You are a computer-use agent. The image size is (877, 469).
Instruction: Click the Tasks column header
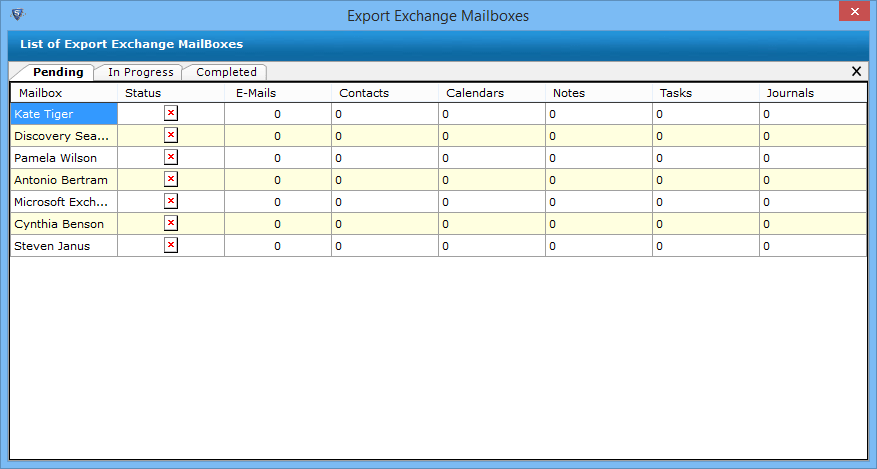[x=705, y=93]
